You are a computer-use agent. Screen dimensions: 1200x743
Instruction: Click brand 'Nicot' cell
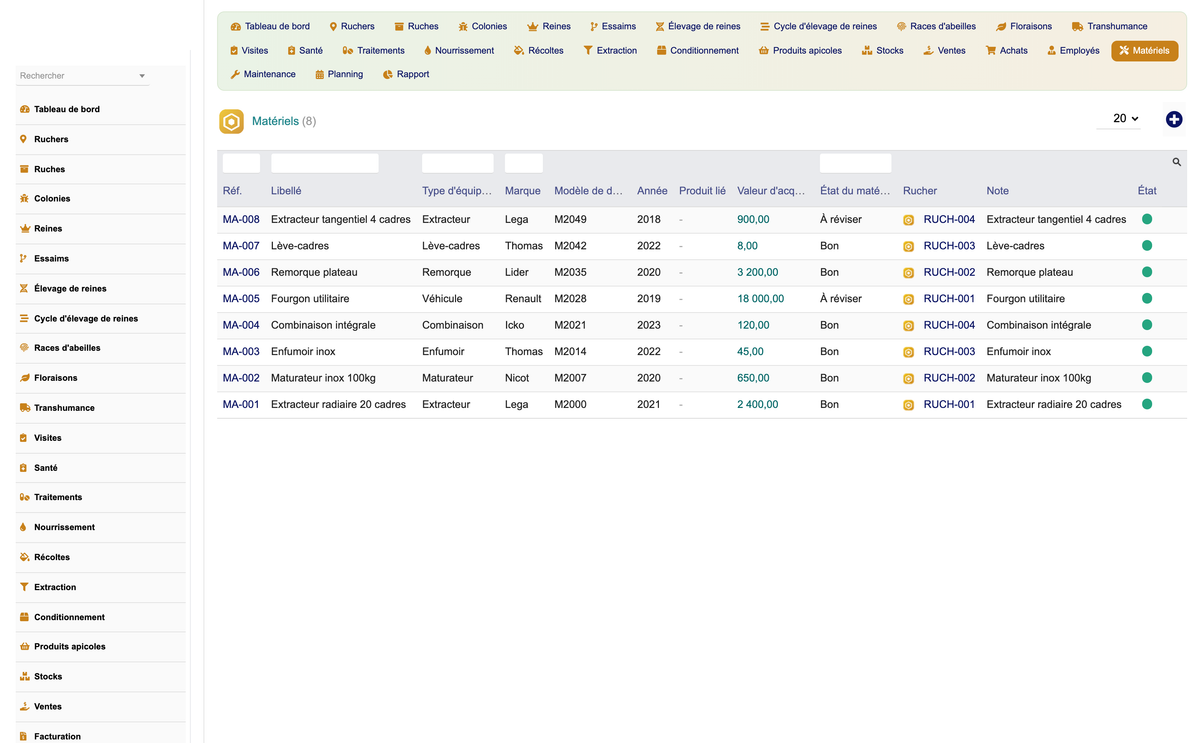pyautogui.click(x=518, y=378)
